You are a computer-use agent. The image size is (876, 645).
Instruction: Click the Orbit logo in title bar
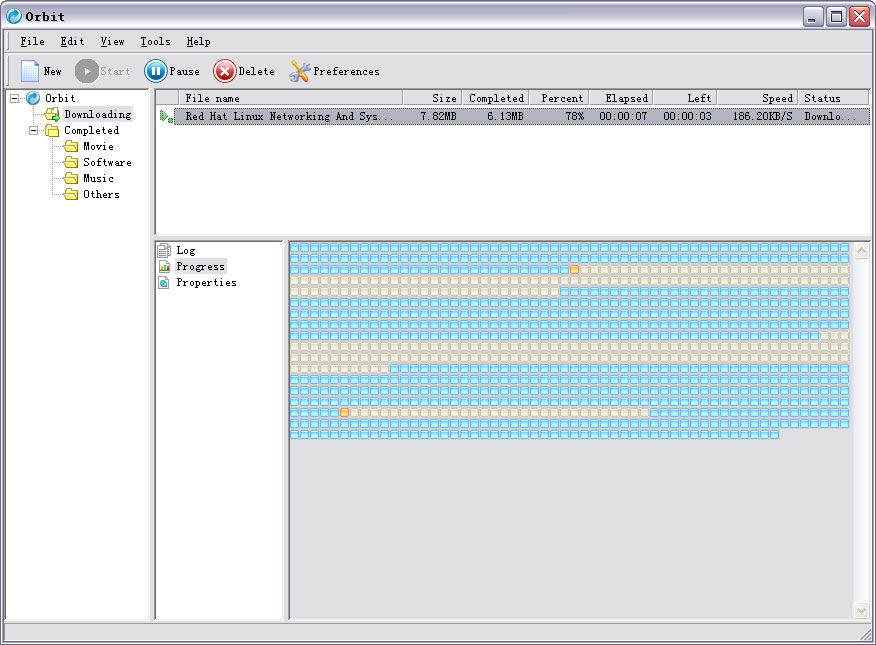(14, 16)
